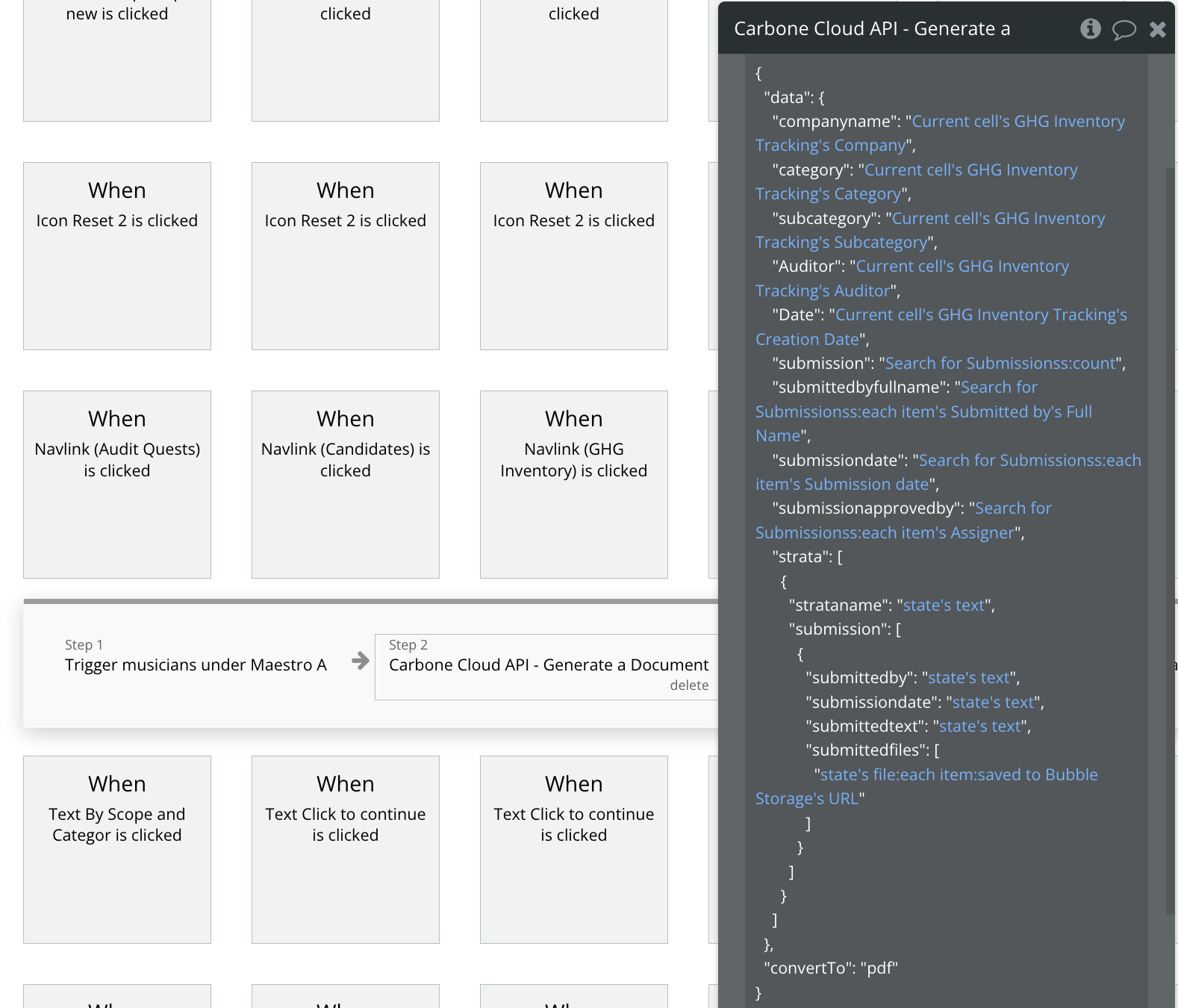Select the Navlink (Audit Quests) is clicked event
Viewport: 1178px width, 1008px height.
[x=117, y=484]
